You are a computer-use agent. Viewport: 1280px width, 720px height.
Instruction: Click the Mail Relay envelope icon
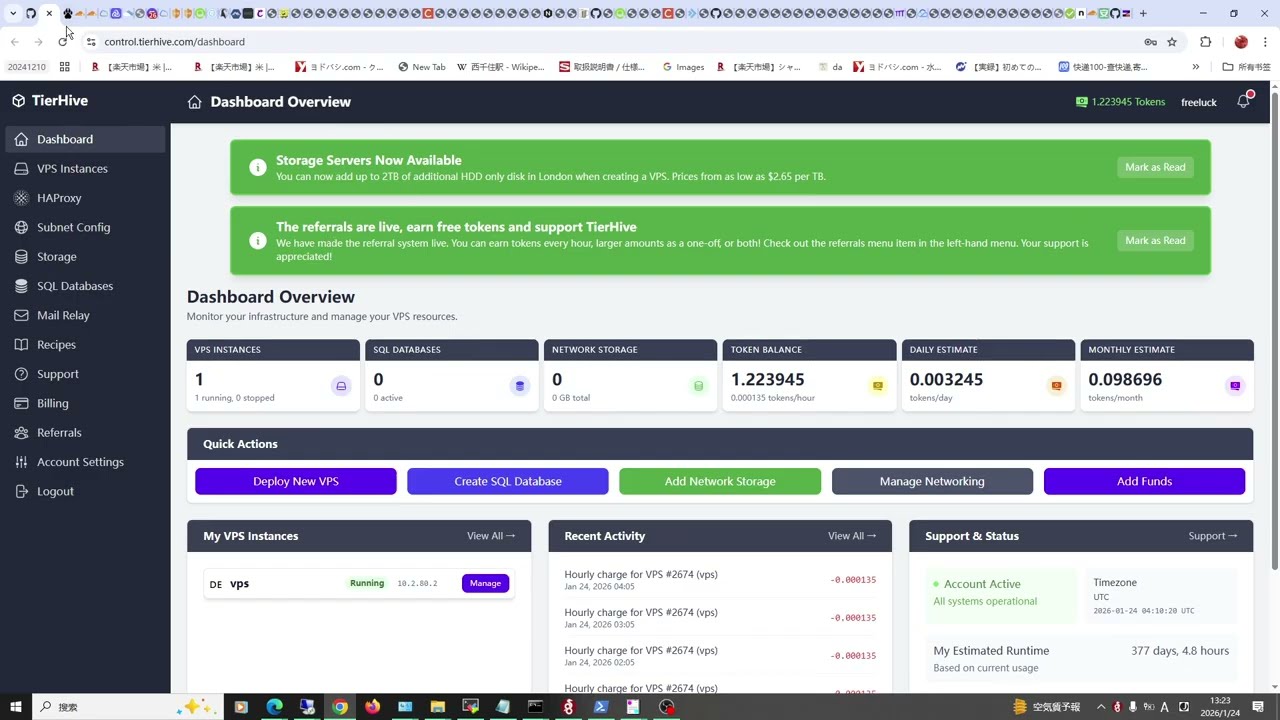(x=21, y=315)
